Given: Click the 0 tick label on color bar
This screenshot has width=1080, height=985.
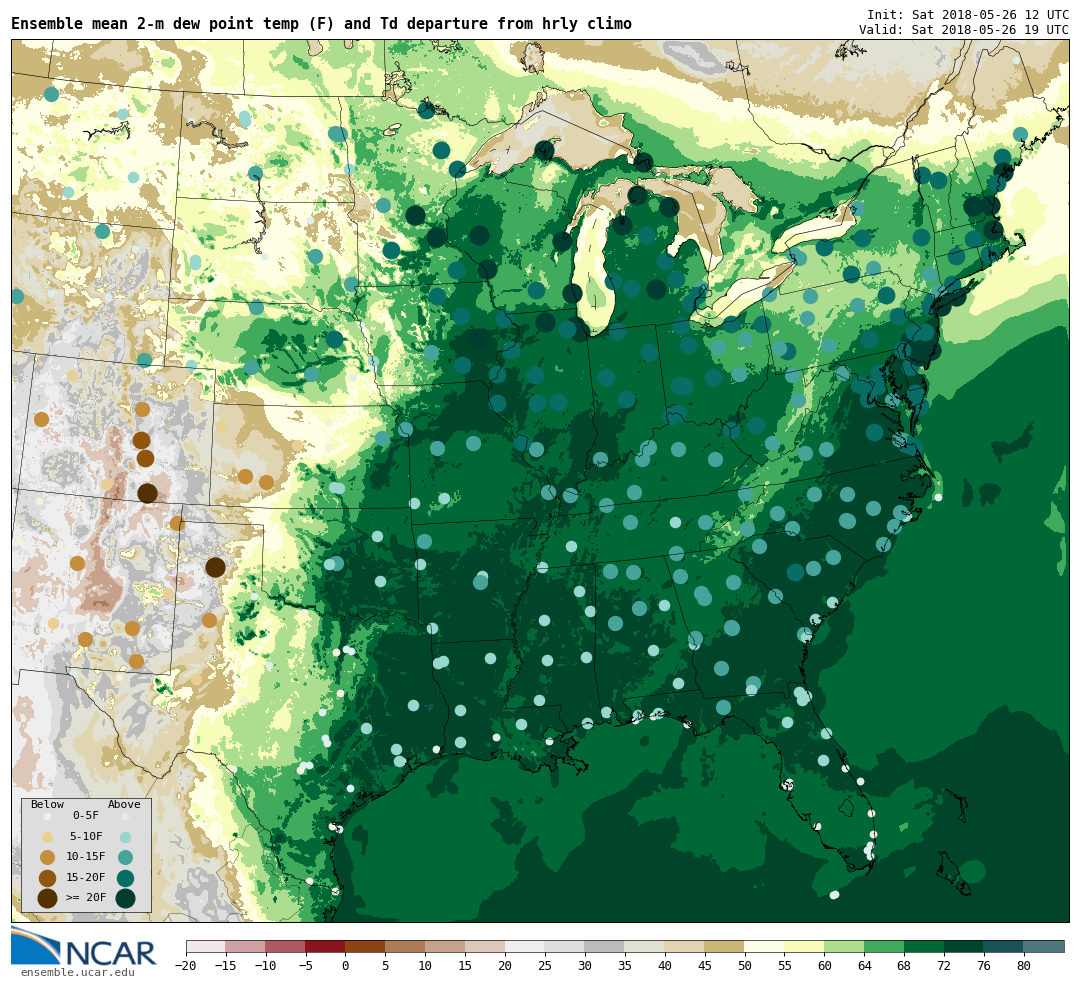Looking at the screenshot, I should (346, 966).
